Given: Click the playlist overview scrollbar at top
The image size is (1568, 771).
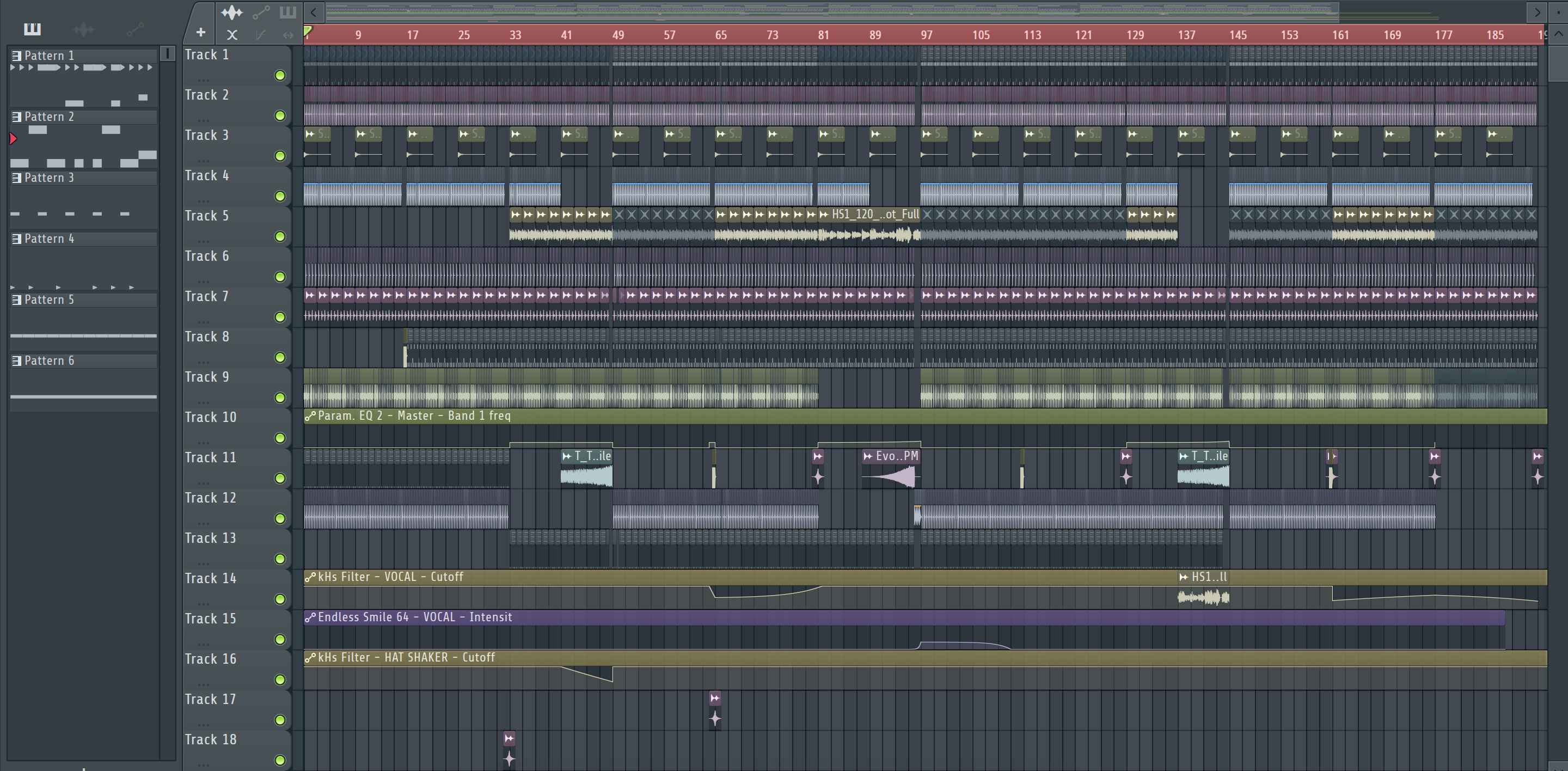Looking at the screenshot, I should [831, 11].
